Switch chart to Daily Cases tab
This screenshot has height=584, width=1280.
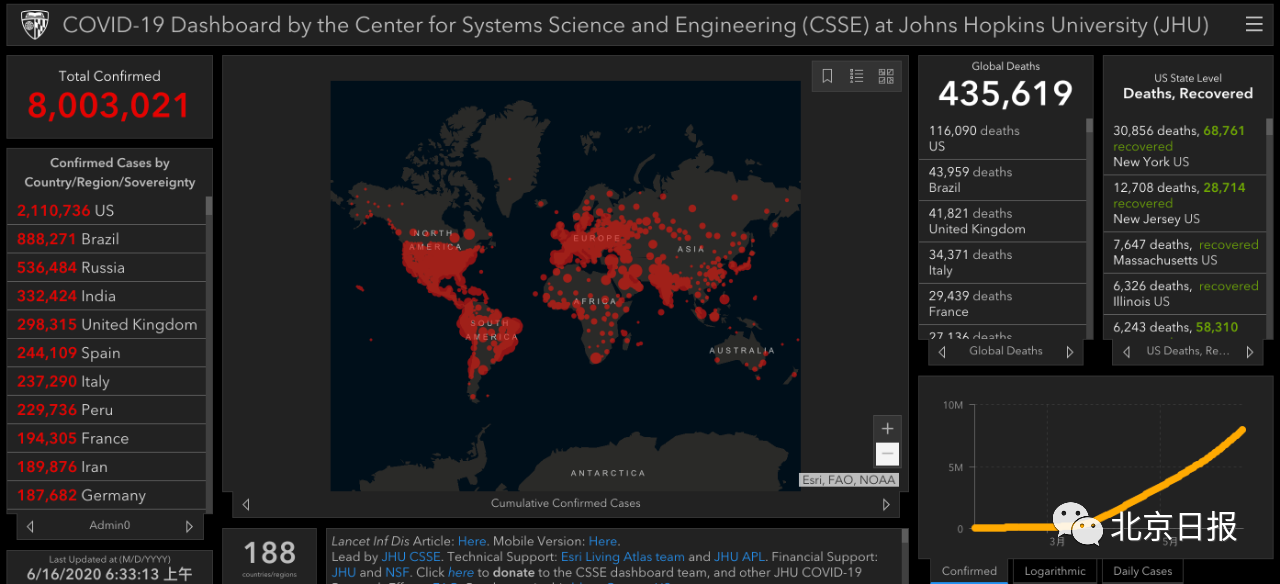point(1143,572)
